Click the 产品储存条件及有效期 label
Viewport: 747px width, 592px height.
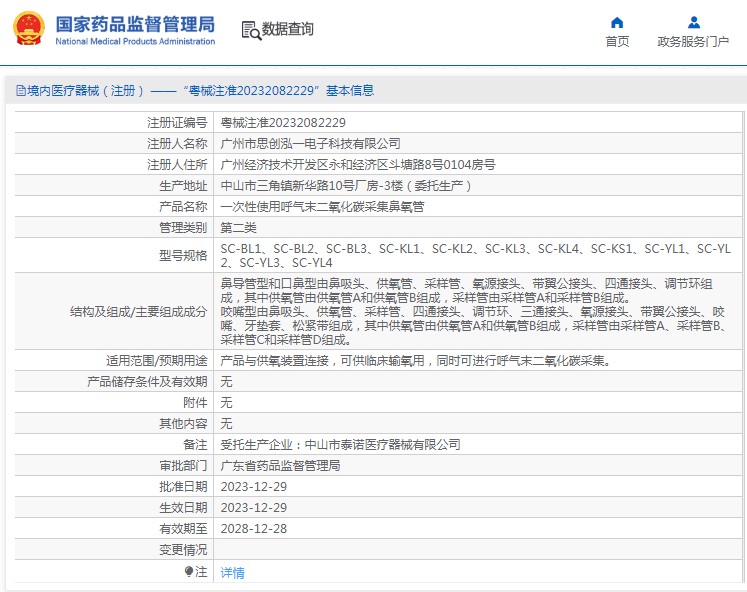coord(147,382)
